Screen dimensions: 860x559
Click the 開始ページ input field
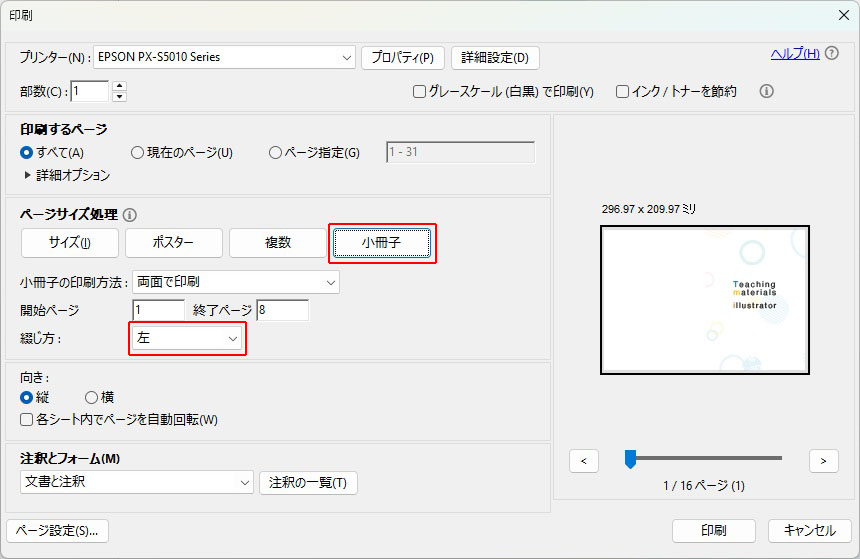159,310
